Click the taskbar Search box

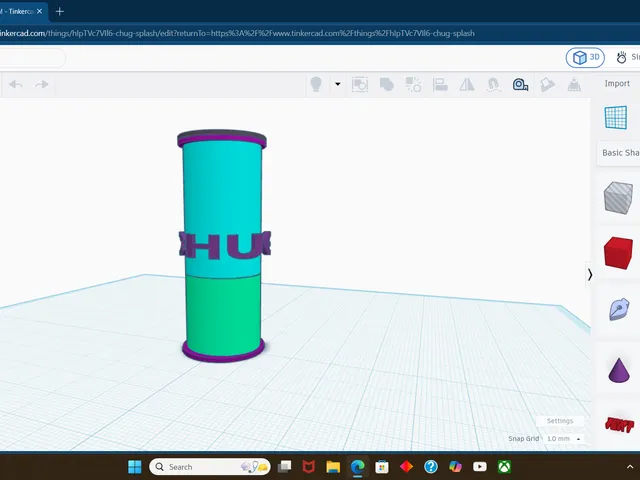click(x=210, y=467)
